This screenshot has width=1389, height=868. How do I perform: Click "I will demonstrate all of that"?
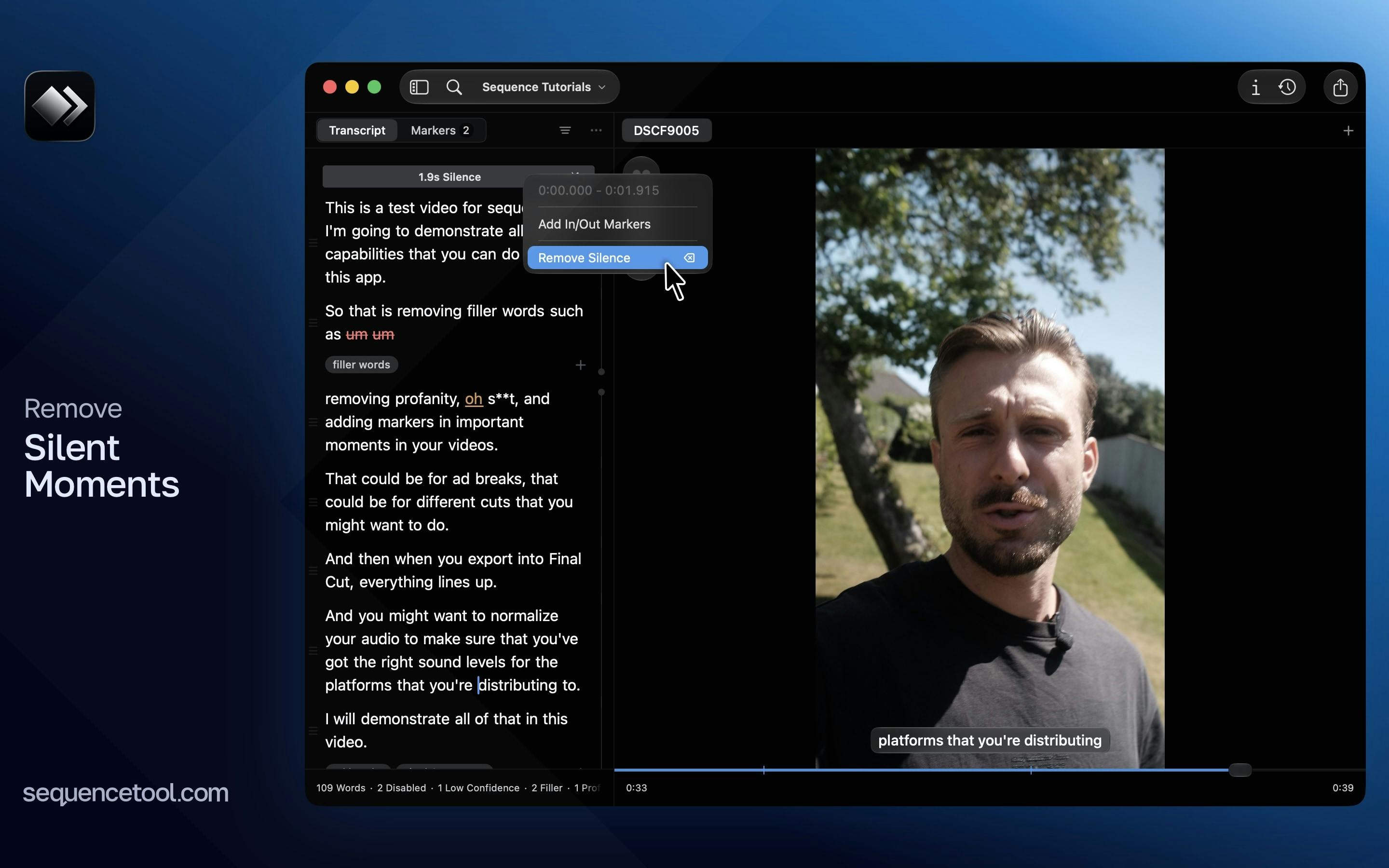(422, 719)
